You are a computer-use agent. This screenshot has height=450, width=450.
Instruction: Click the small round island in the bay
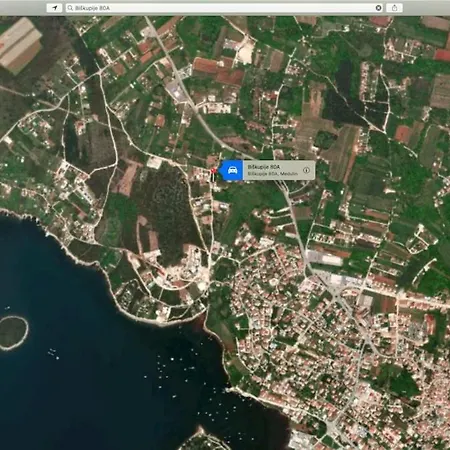13,333
